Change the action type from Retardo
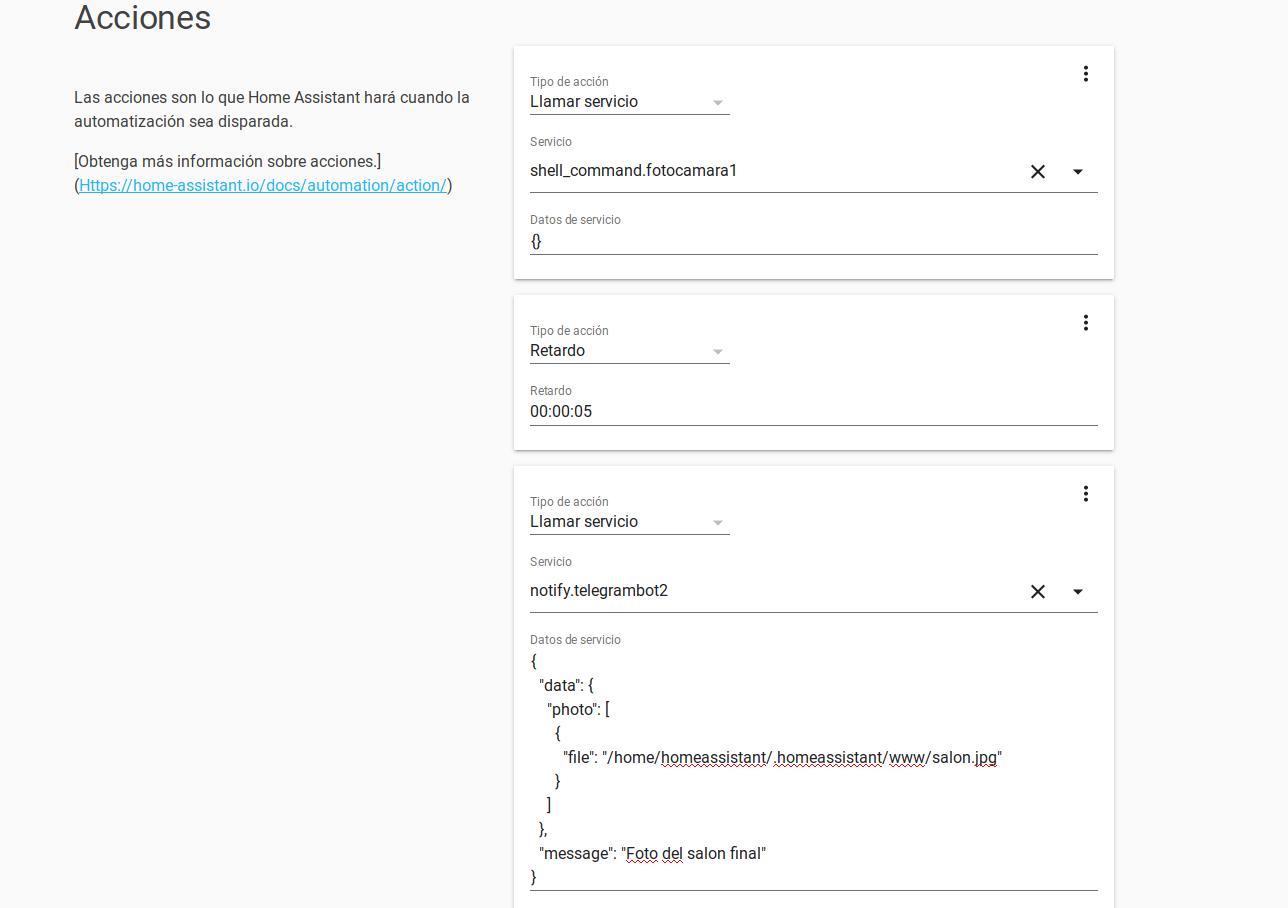1288x908 pixels. pos(628,351)
